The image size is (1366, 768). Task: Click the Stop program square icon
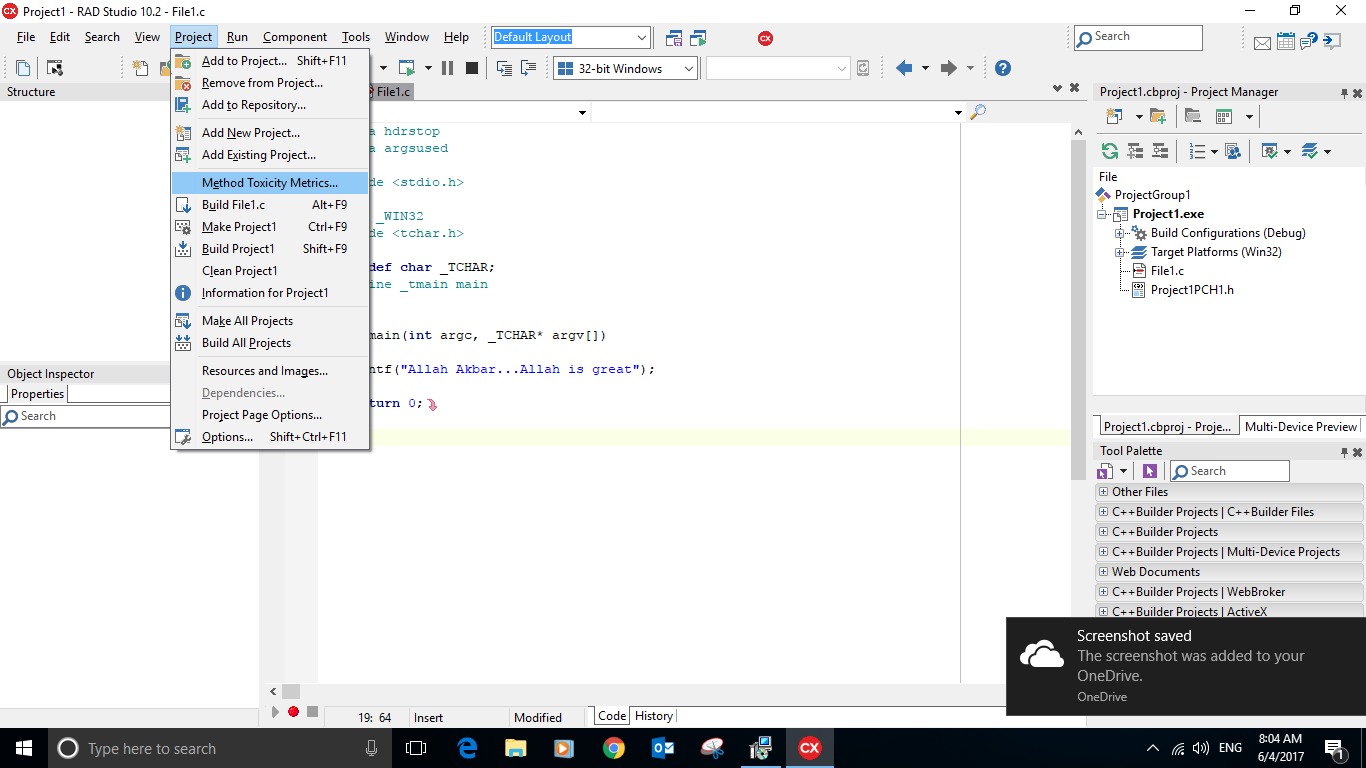pos(472,68)
